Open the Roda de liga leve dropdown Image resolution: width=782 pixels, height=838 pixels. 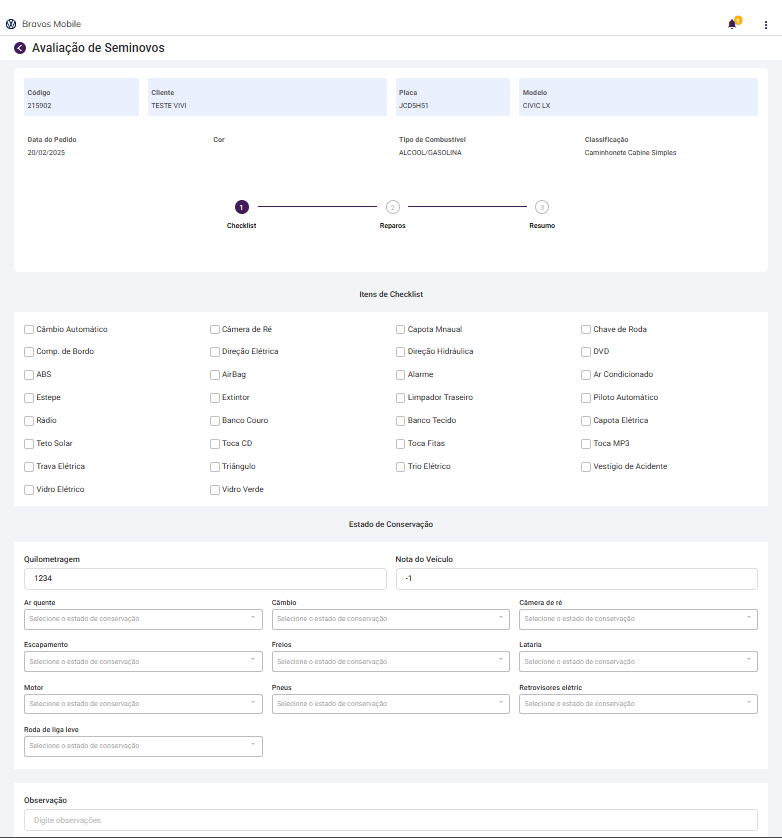pyautogui.click(x=143, y=746)
